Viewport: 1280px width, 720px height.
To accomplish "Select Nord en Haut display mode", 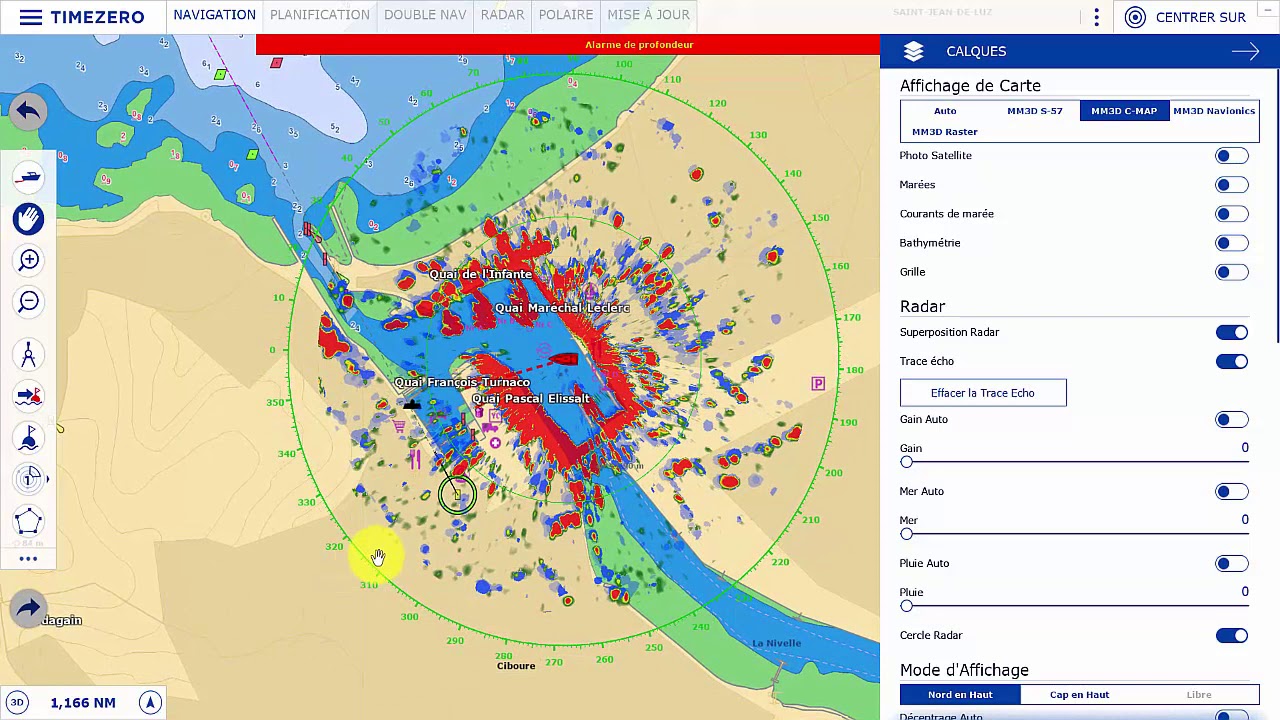I will (x=960, y=694).
